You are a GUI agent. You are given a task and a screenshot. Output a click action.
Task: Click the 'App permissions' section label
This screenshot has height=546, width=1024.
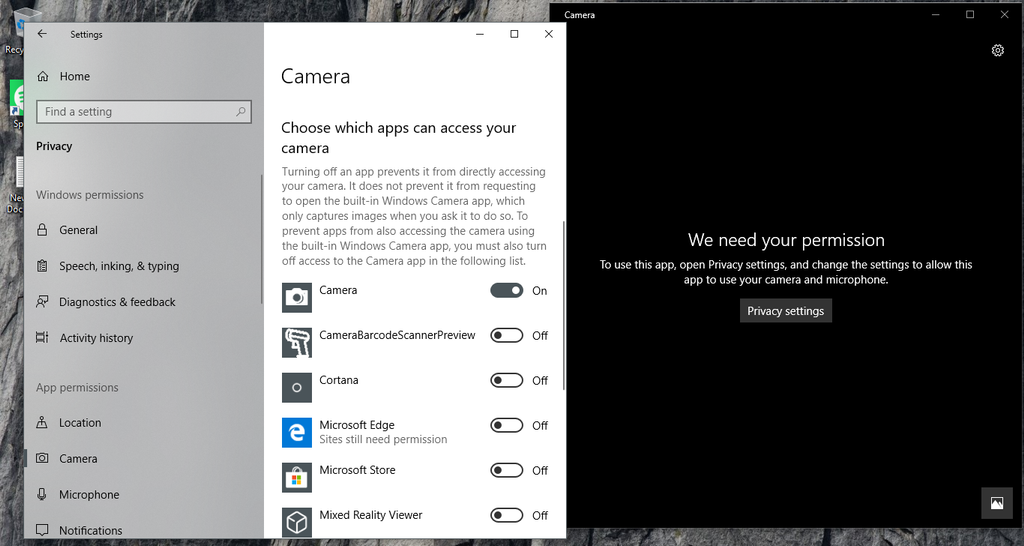tap(77, 387)
